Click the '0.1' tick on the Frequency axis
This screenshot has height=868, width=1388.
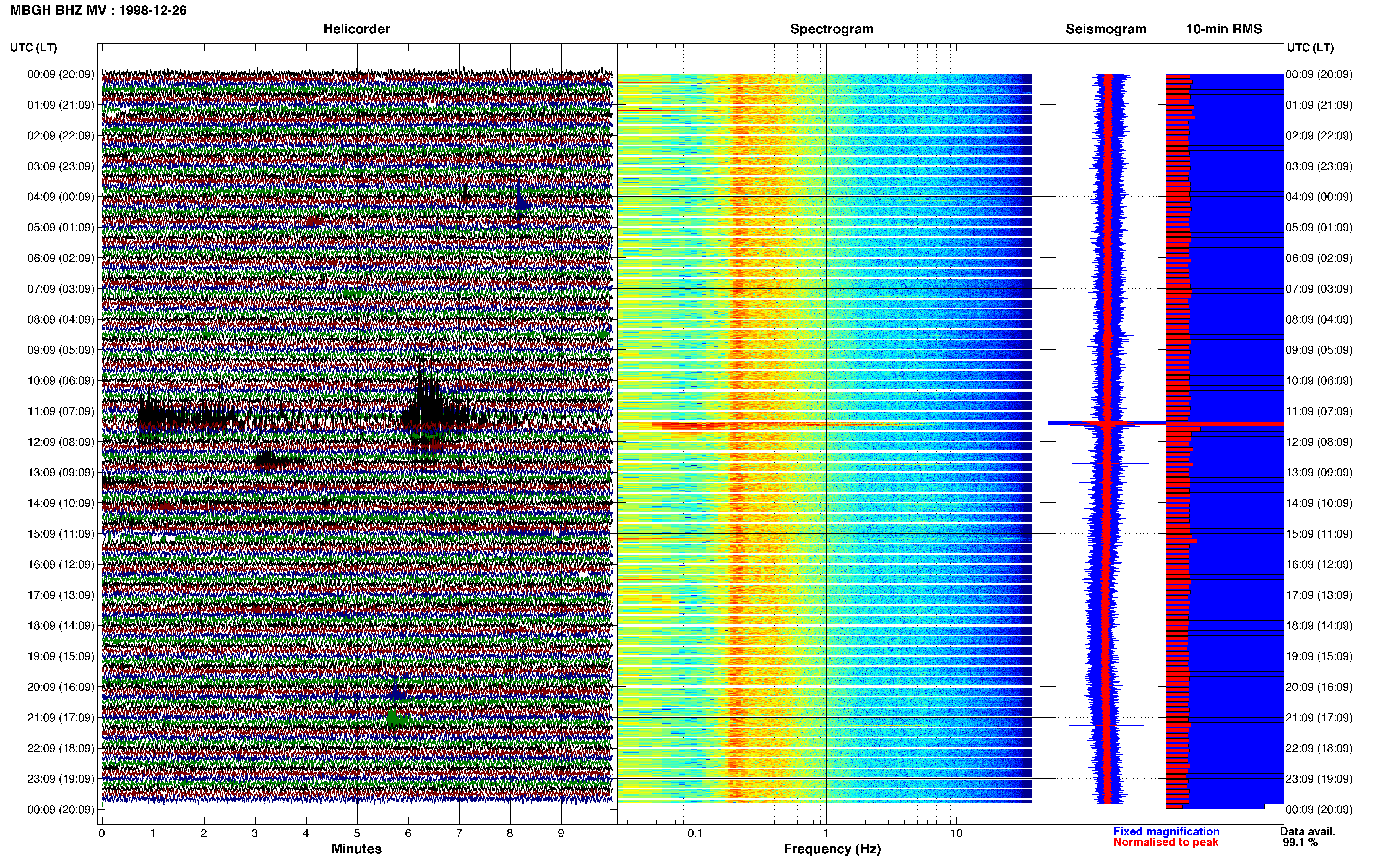[x=695, y=833]
